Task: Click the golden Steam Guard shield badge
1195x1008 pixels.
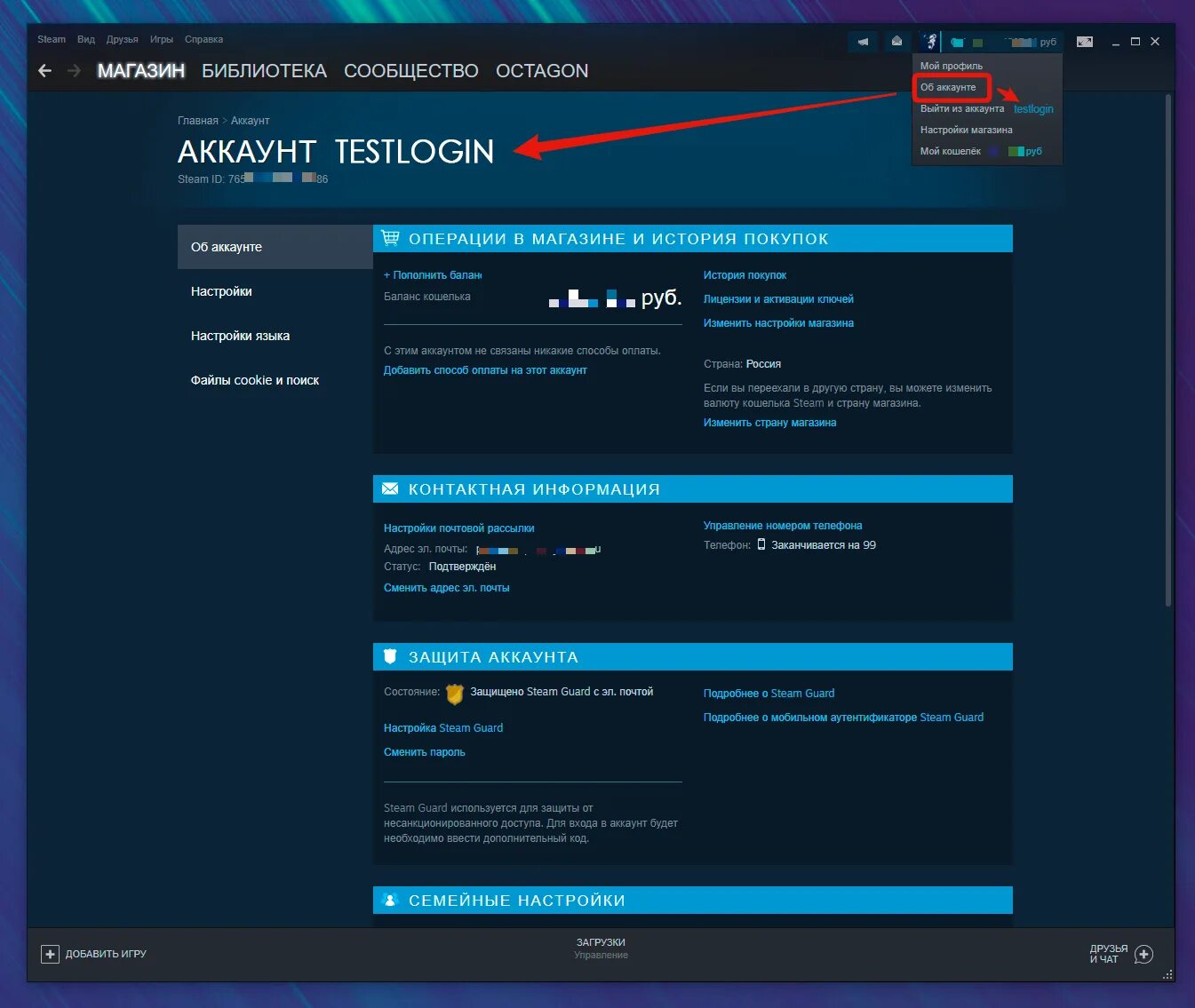Action: (x=455, y=694)
